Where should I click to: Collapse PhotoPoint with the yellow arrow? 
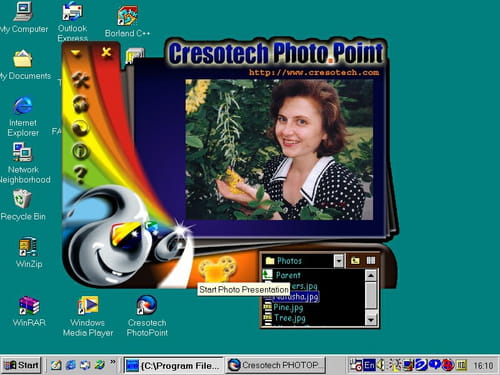[x=76, y=53]
